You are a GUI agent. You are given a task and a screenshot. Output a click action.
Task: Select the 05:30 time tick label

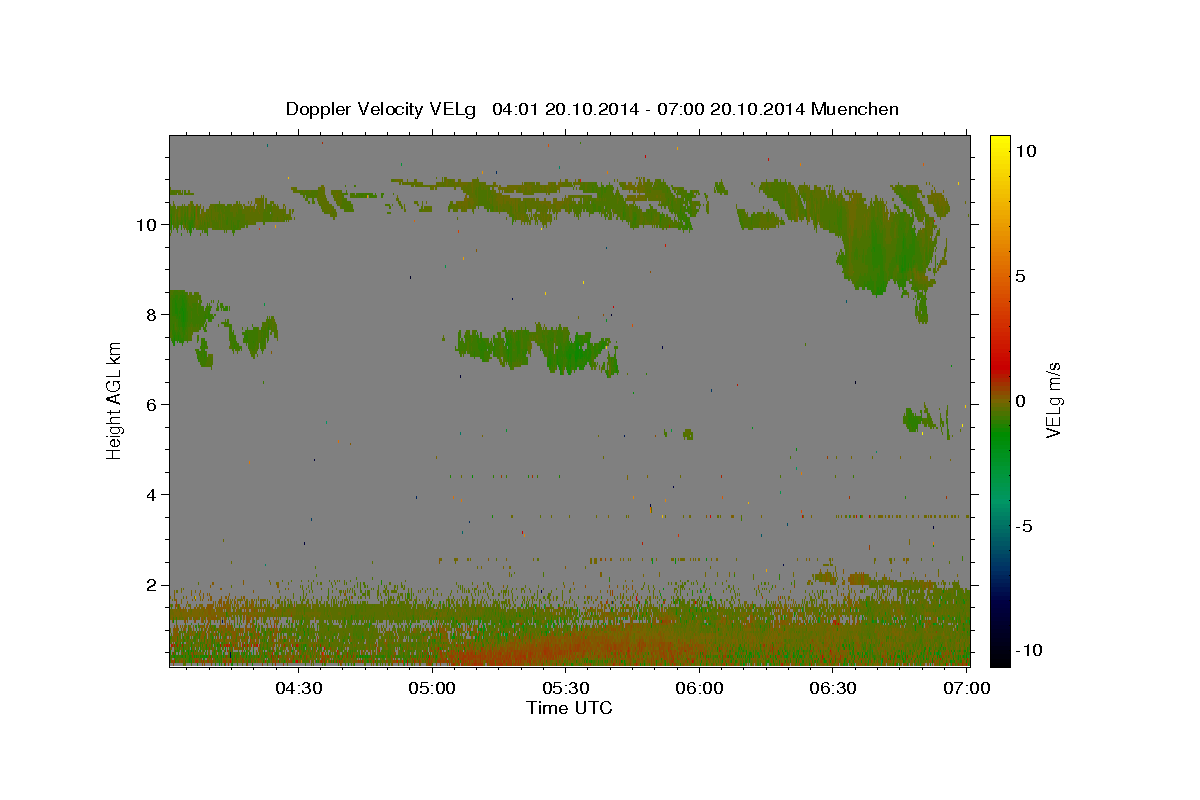[x=565, y=688]
